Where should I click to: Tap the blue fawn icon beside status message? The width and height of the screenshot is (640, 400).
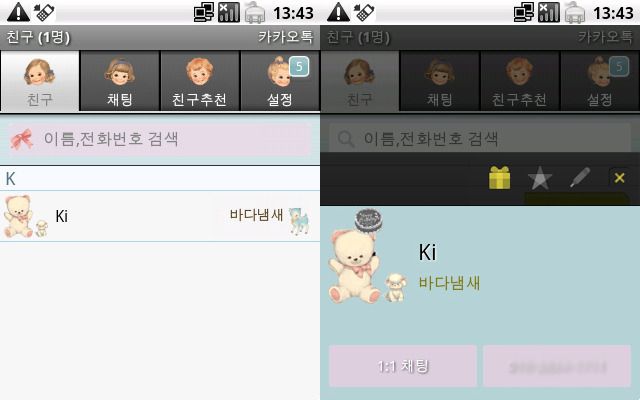coord(299,221)
